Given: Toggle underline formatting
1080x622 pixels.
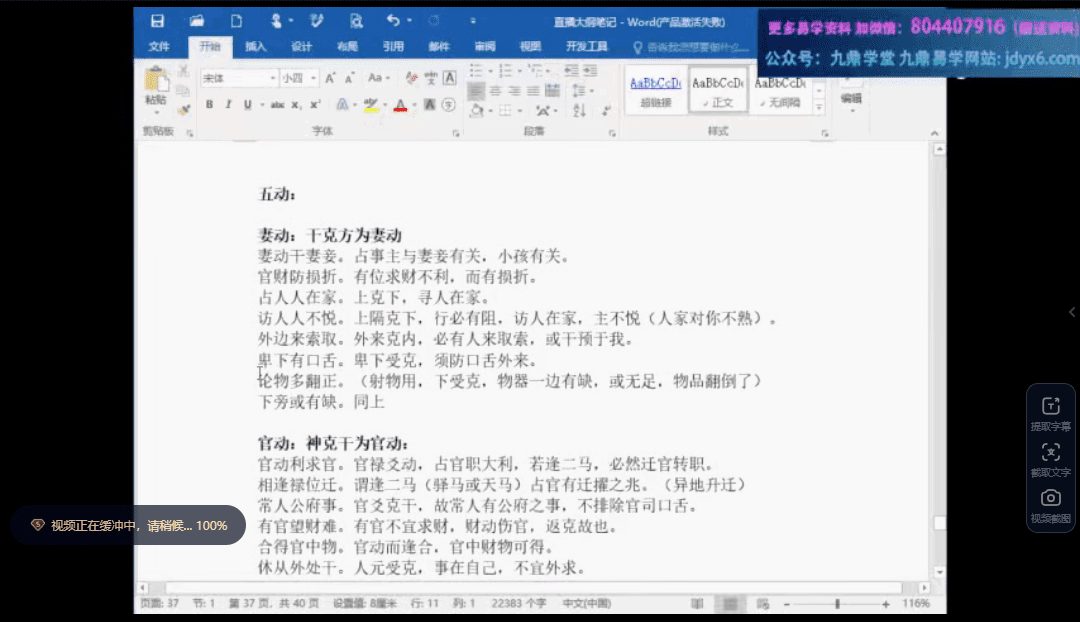Looking at the screenshot, I should click(x=246, y=104).
